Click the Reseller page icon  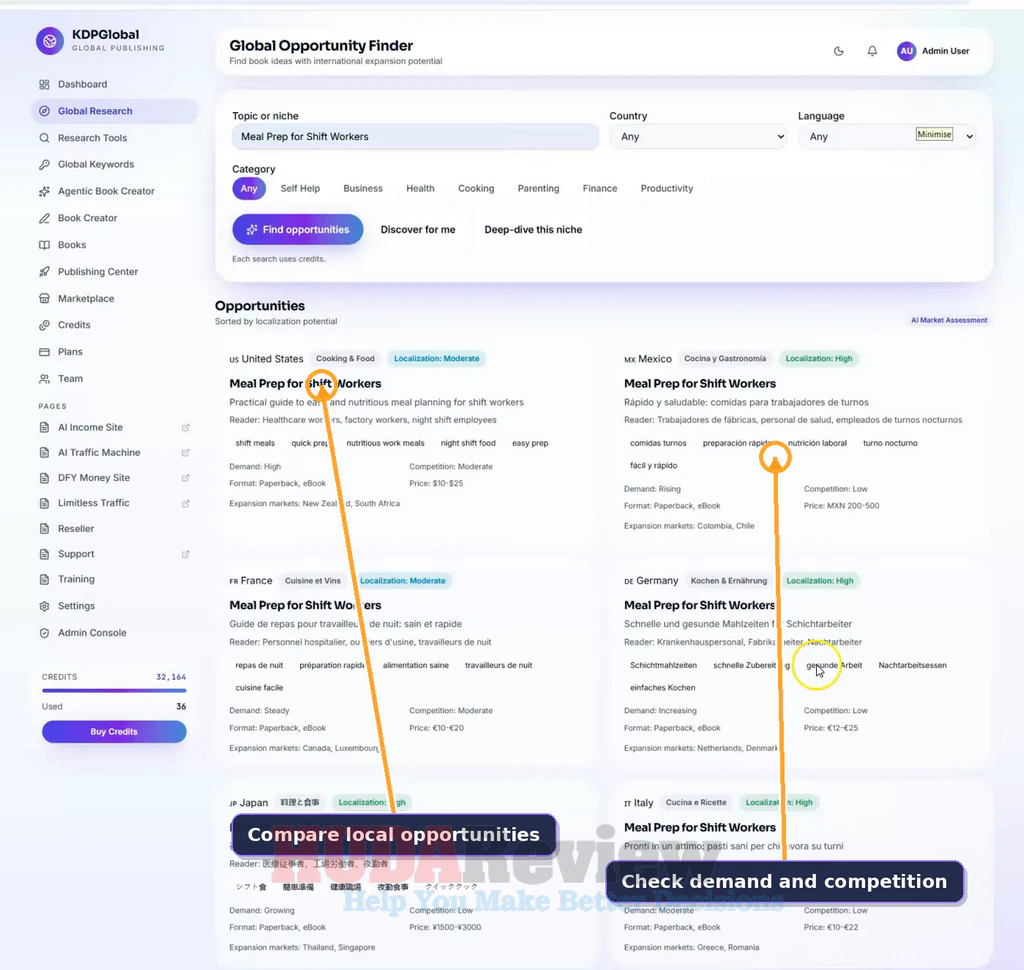point(44,528)
